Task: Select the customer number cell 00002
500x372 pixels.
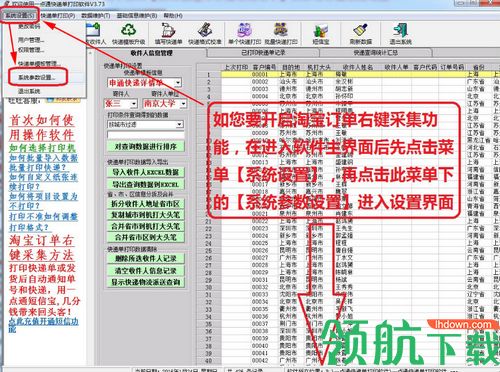Action: [x=260, y=82]
